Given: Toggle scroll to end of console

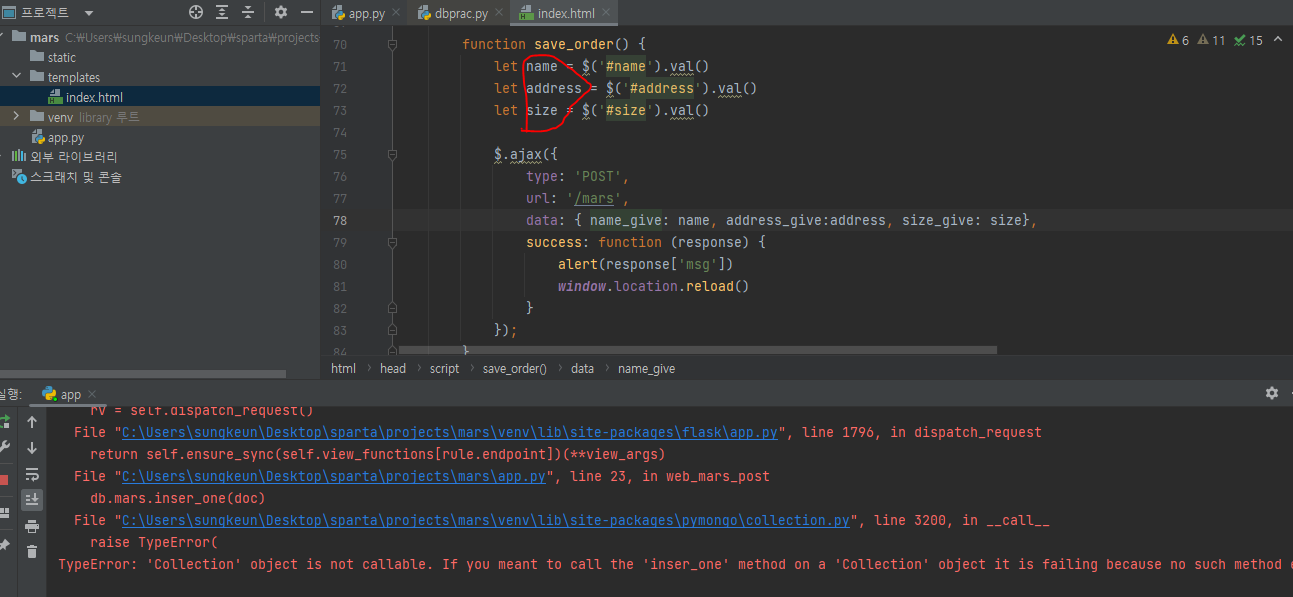Looking at the screenshot, I should coord(32,499).
